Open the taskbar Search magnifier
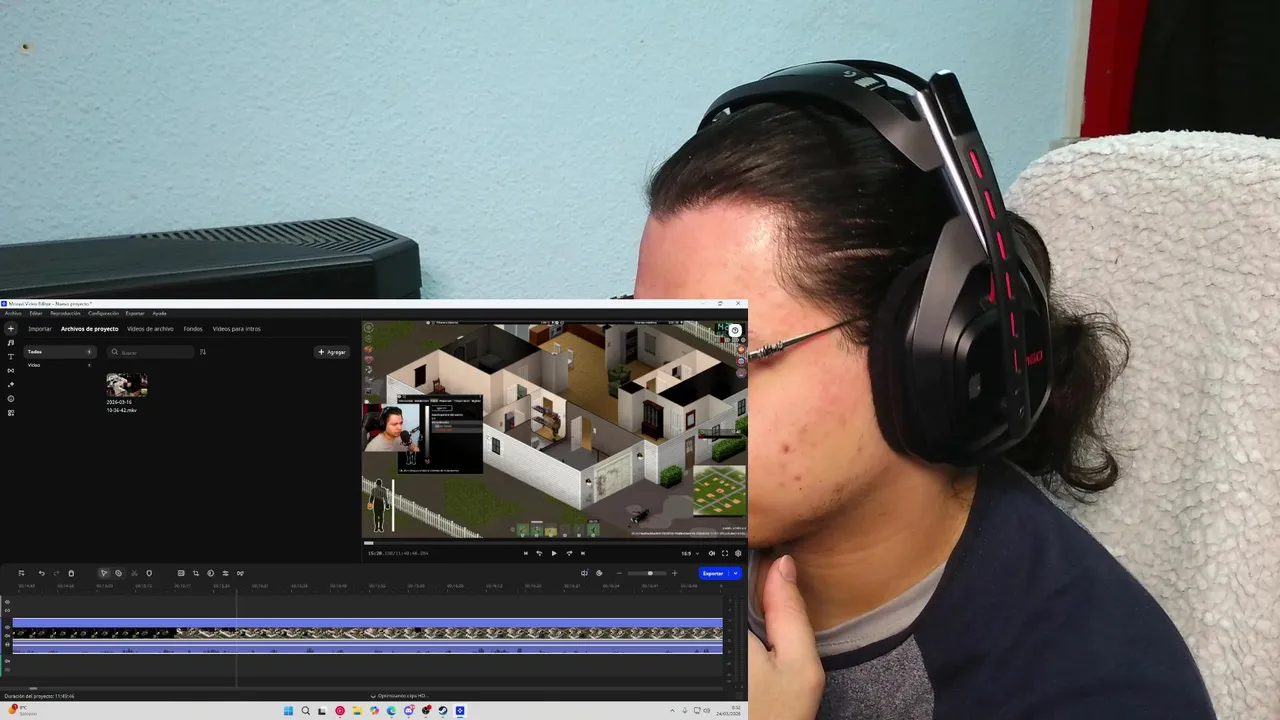 pyautogui.click(x=306, y=711)
